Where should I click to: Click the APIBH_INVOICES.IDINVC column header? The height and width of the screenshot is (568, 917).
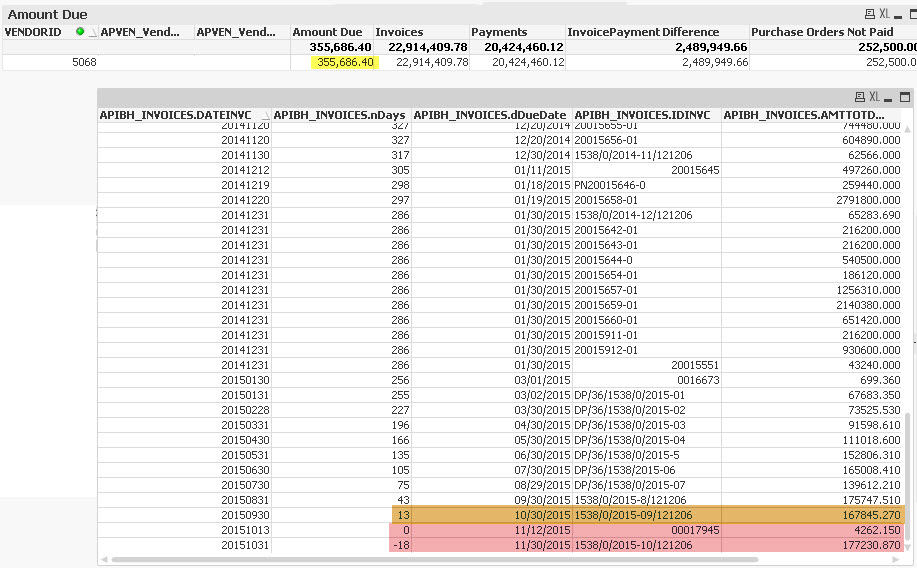coord(642,115)
